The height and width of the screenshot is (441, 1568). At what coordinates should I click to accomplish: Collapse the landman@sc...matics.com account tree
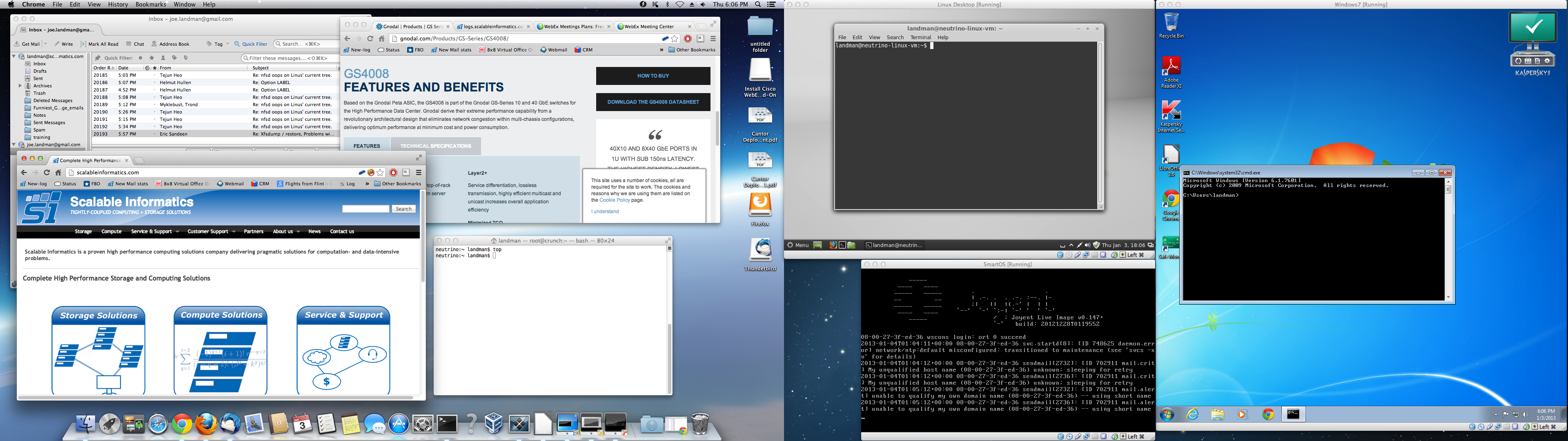(x=14, y=56)
